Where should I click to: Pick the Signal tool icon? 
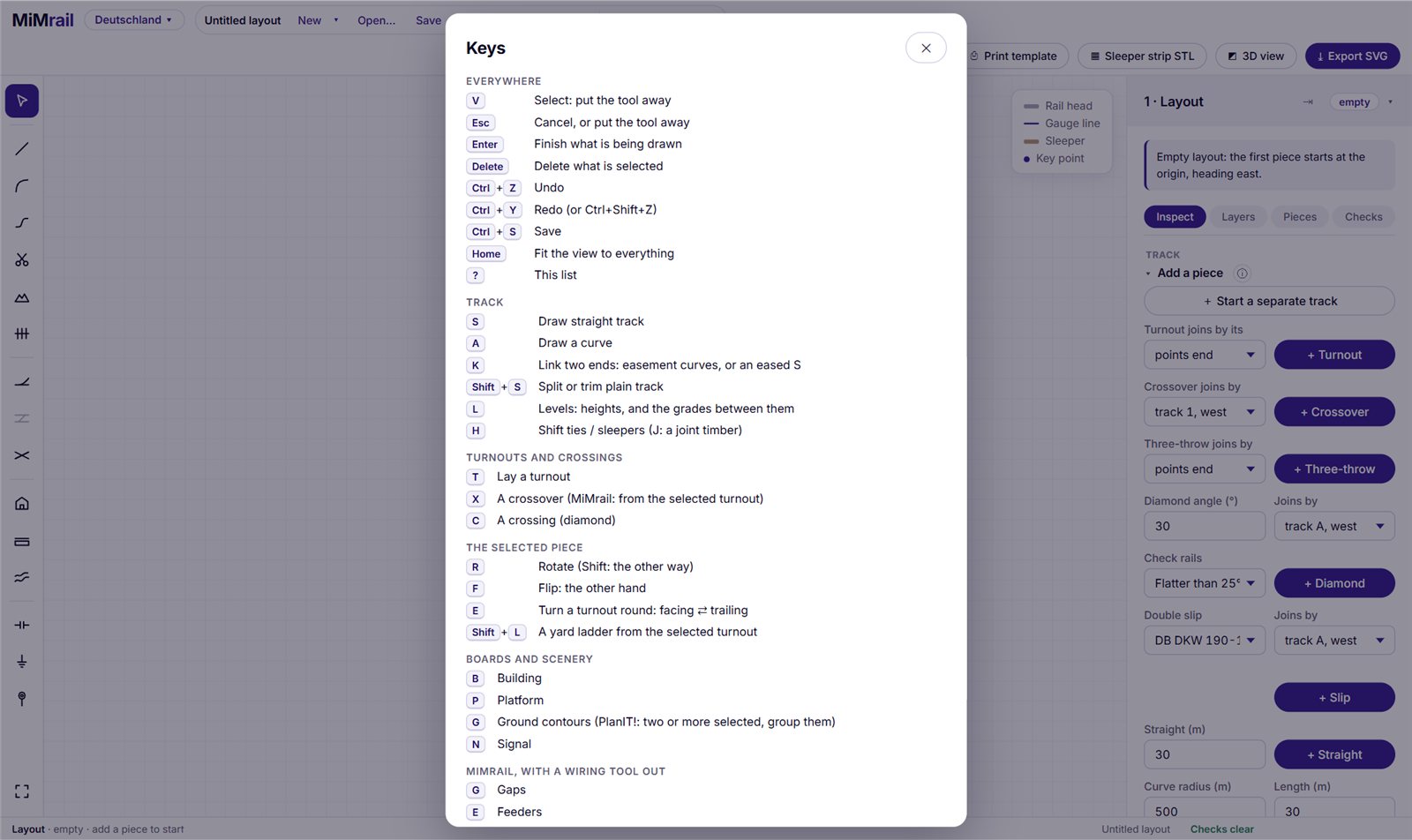[22, 698]
